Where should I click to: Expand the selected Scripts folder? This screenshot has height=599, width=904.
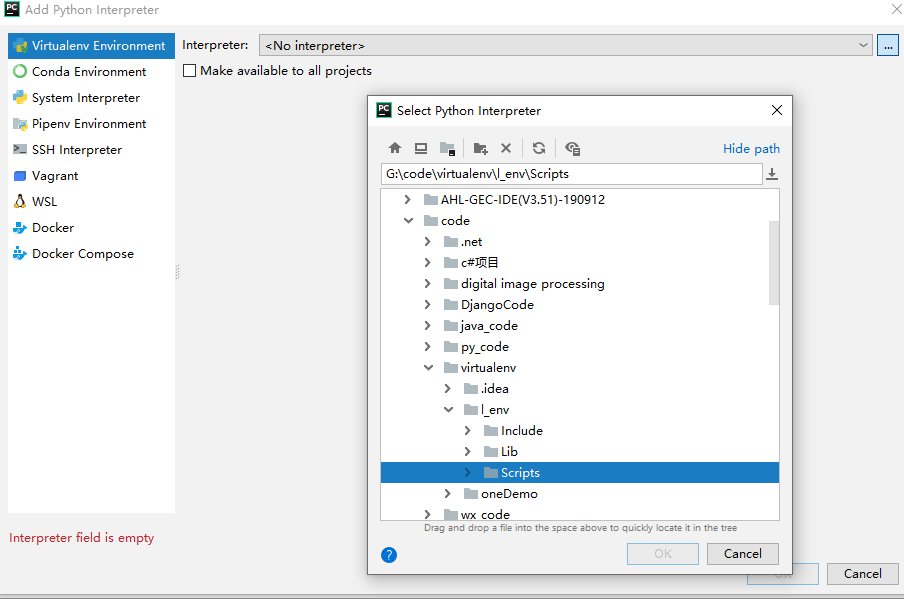pos(468,473)
